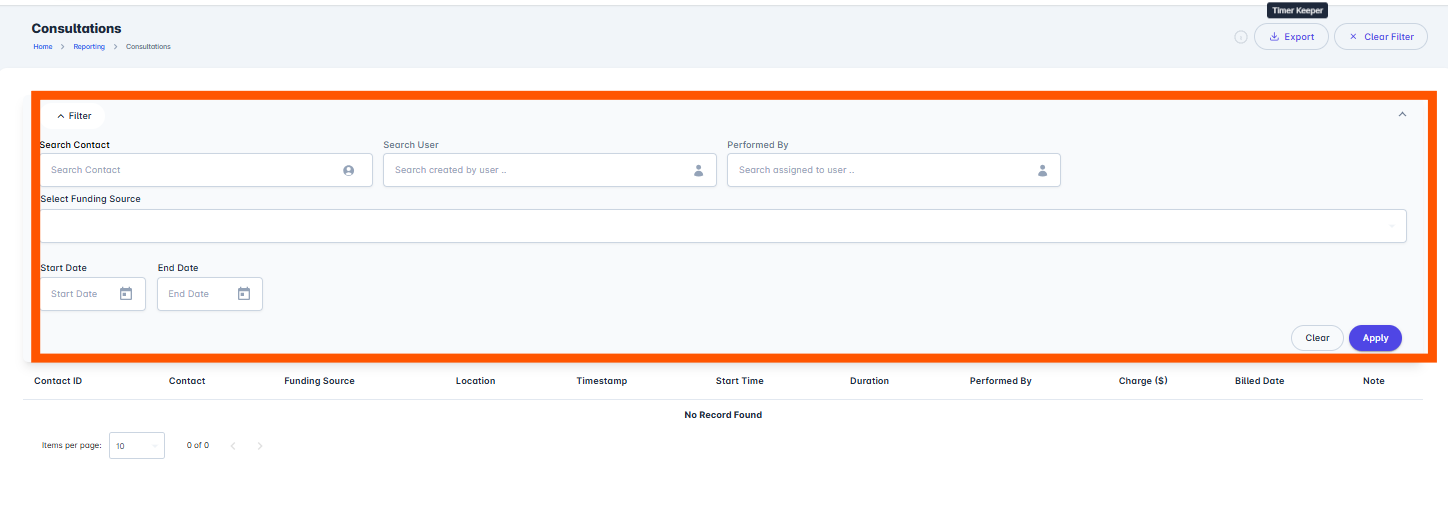Click the info icon beside Export
Image resolution: width=1448 pixels, height=507 pixels.
[x=1240, y=37]
